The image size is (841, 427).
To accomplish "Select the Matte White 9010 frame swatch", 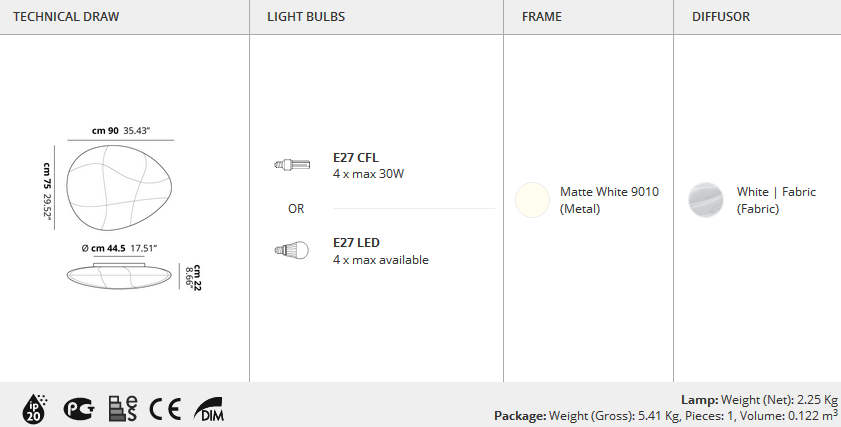I will click(532, 200).
